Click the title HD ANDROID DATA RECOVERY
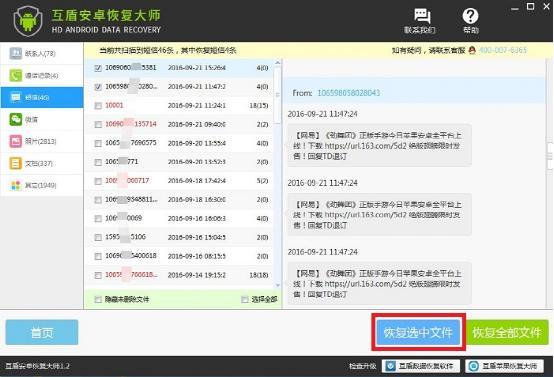 click(x=106, y=30)
